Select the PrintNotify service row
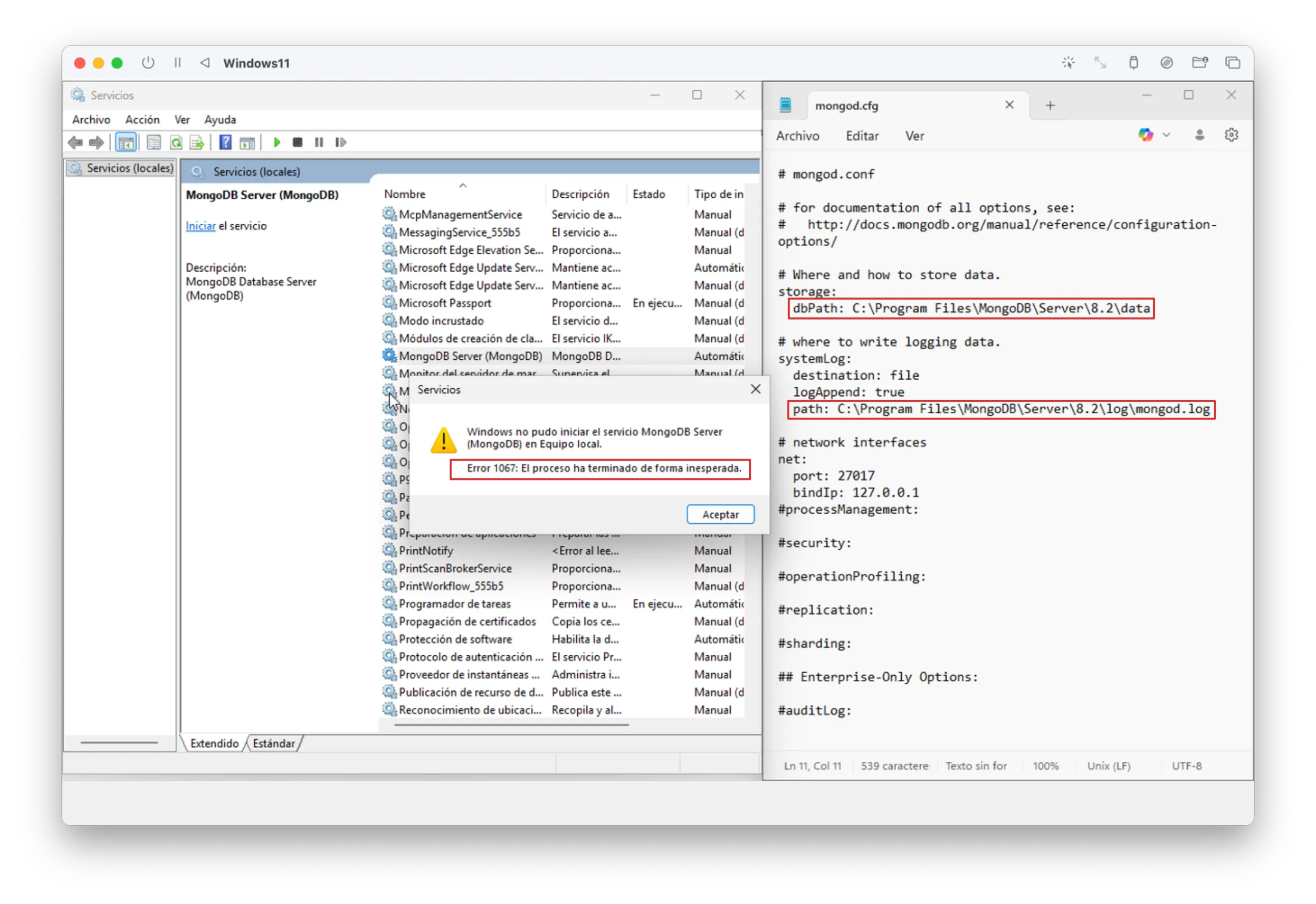The width and height of the screenshot is (1316, 904). (x=426, y=551)
